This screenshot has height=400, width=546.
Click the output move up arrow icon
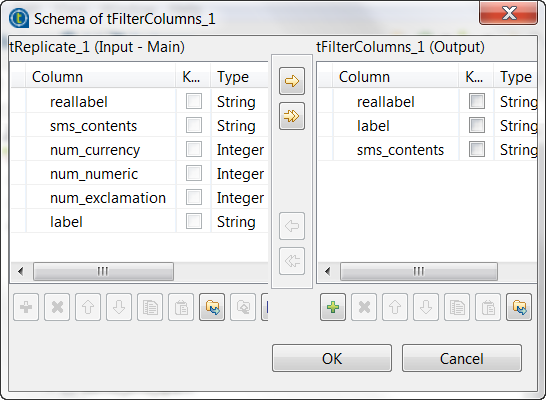pos(395,307)
